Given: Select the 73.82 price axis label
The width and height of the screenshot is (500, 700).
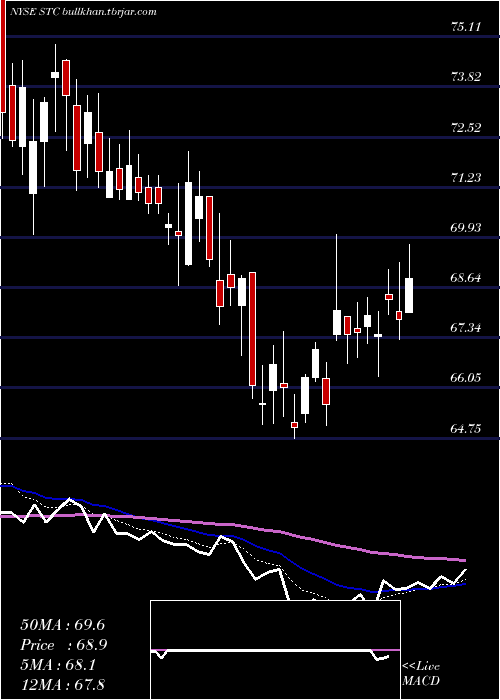Looking at the screenshot, I should tap(466, 77).
